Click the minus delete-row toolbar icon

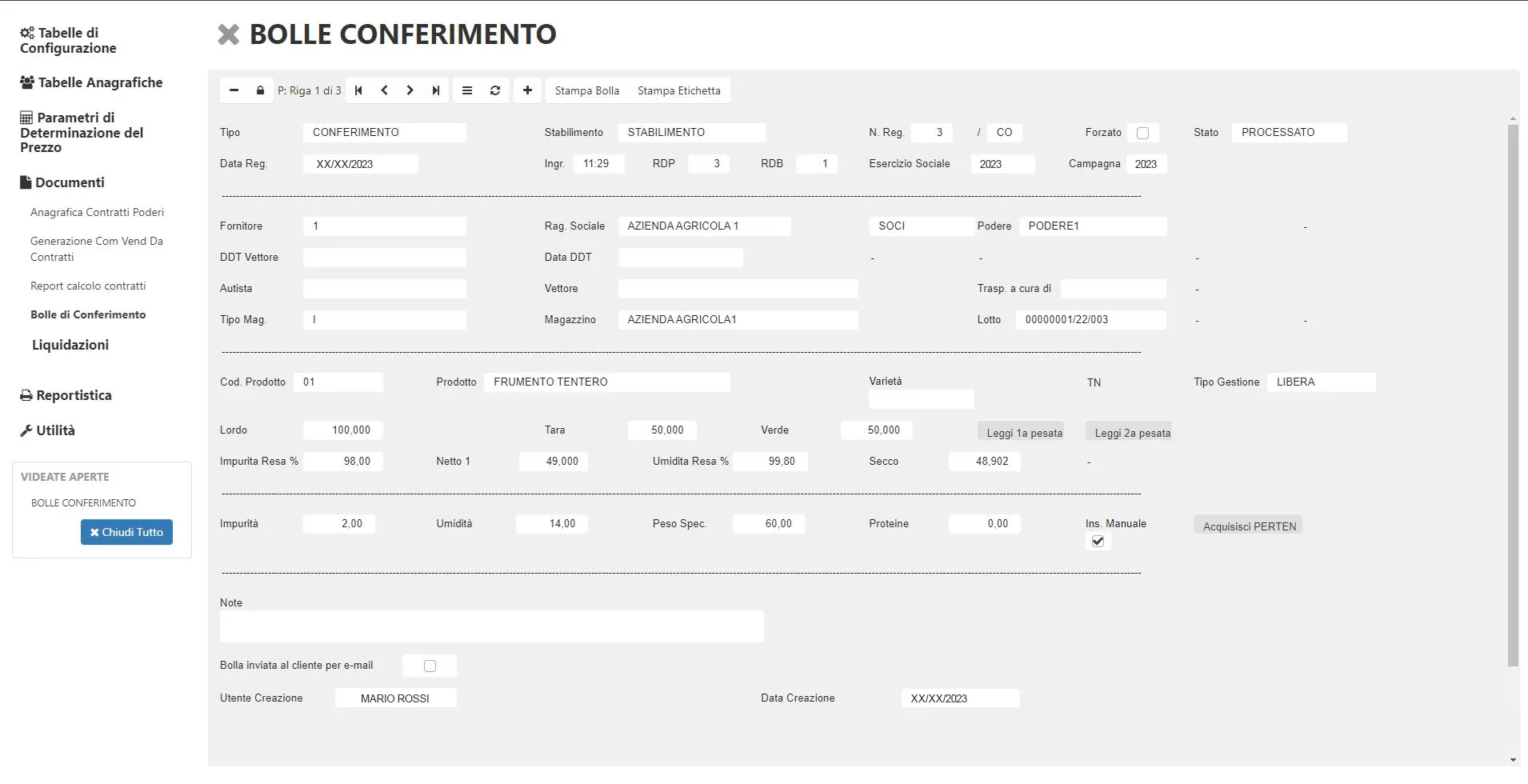[234, 90]
